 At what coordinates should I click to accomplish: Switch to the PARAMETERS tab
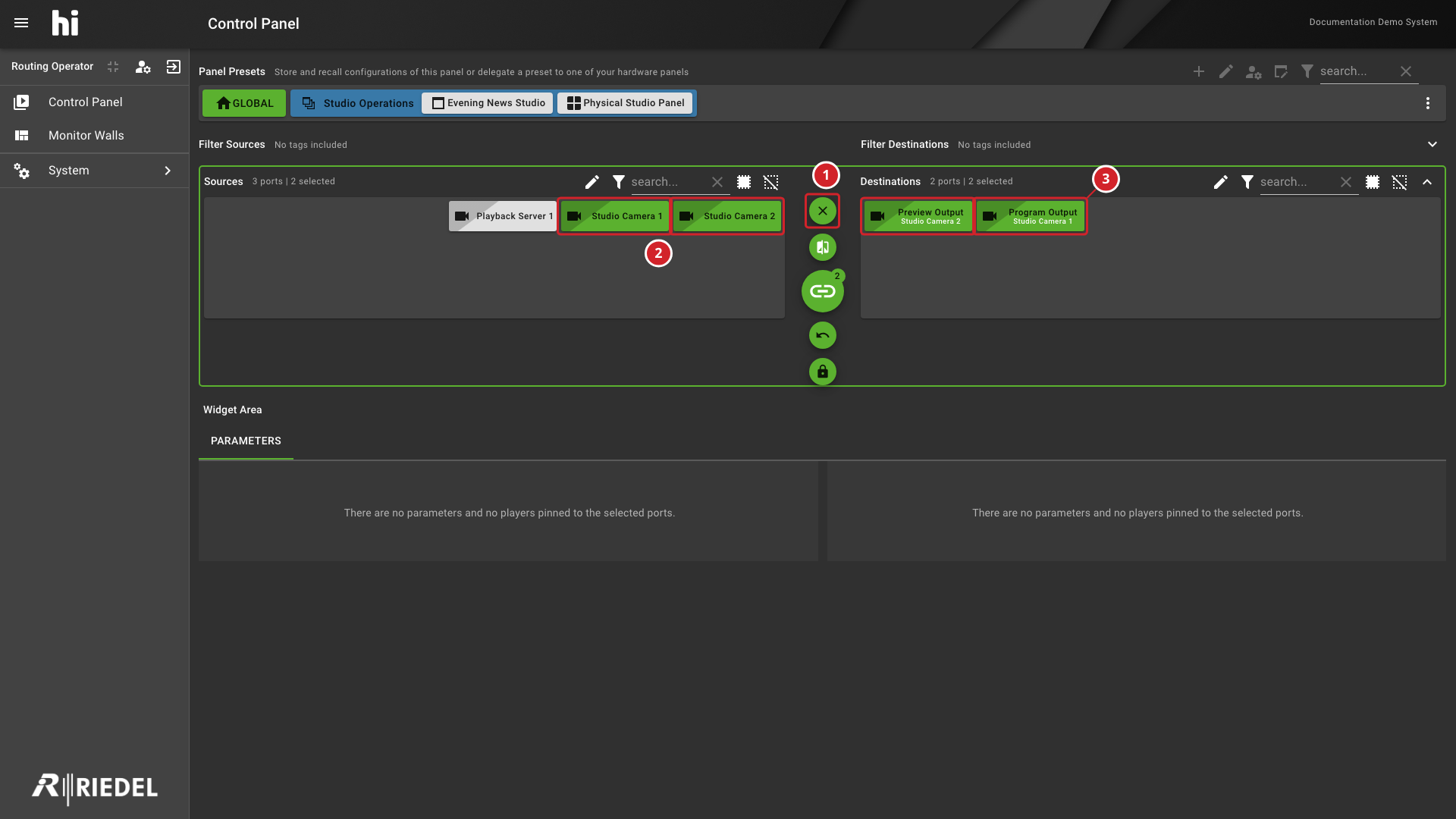click(246, 441)
